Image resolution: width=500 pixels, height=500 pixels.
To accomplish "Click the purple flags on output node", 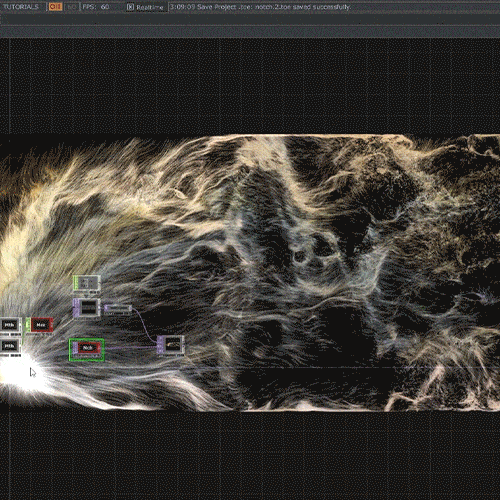I will (160, 344).
